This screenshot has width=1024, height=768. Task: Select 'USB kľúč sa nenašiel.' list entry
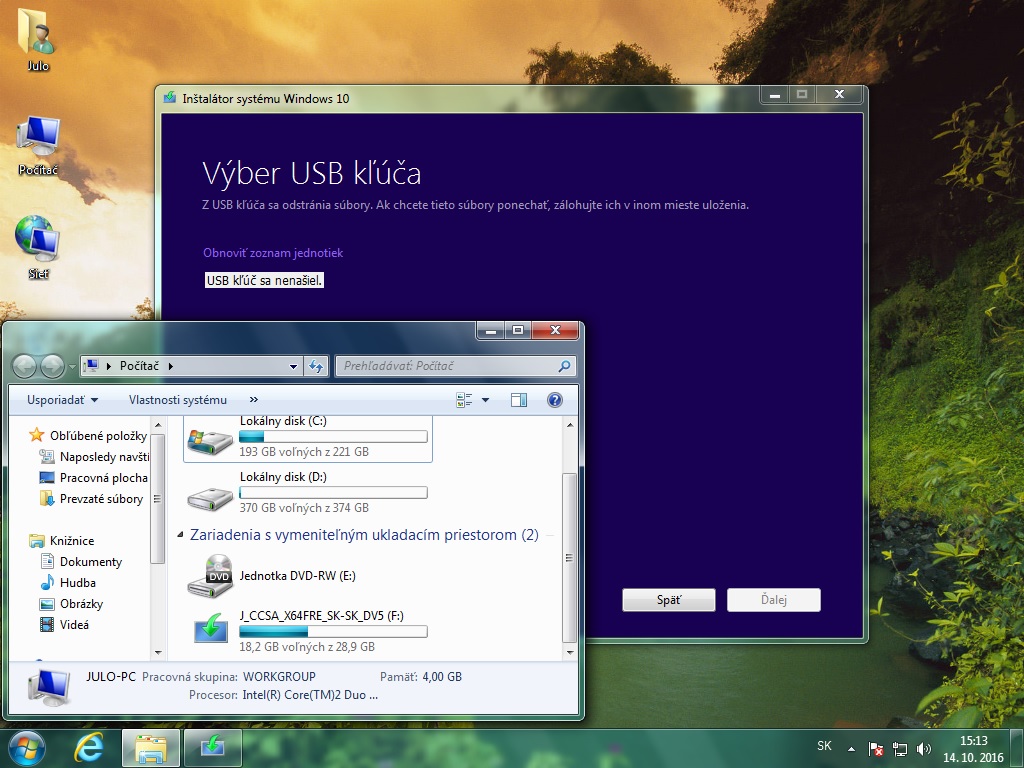point(264,281)
